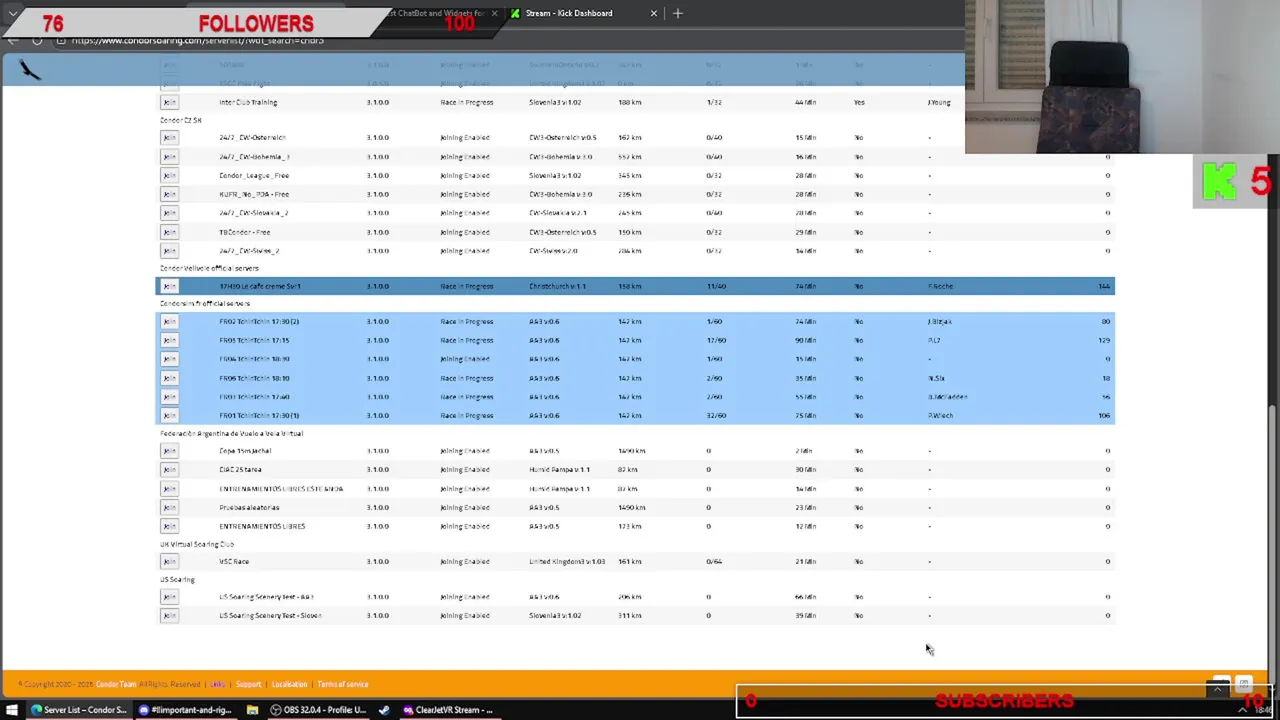Viewport: 1280px width, 720px height.
Task: Open the Support footer link
Action: tap(248, 684)
